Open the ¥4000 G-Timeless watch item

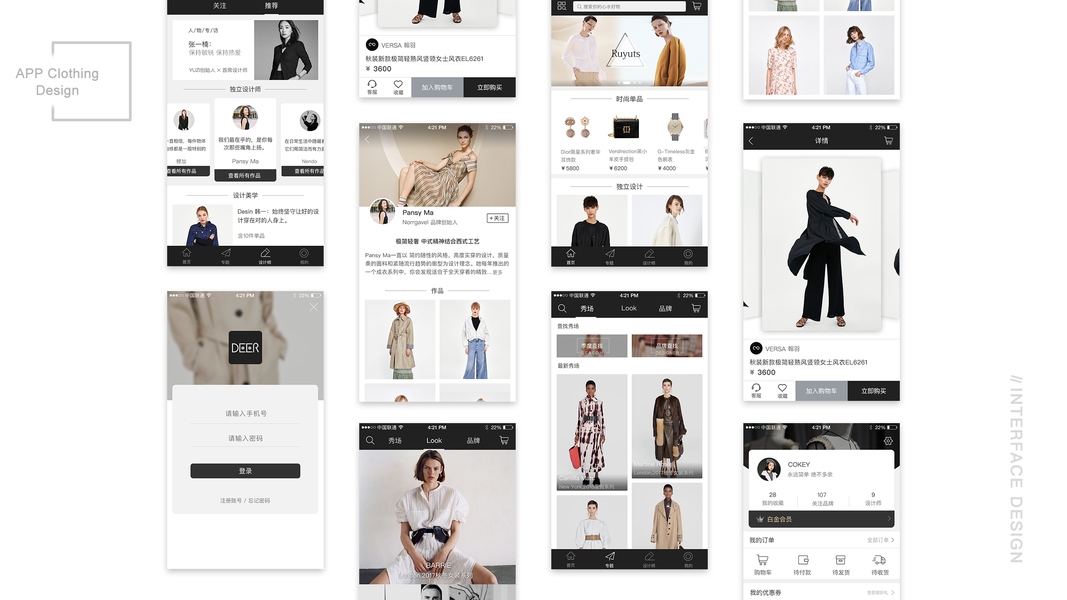click(x=675, y=141)
